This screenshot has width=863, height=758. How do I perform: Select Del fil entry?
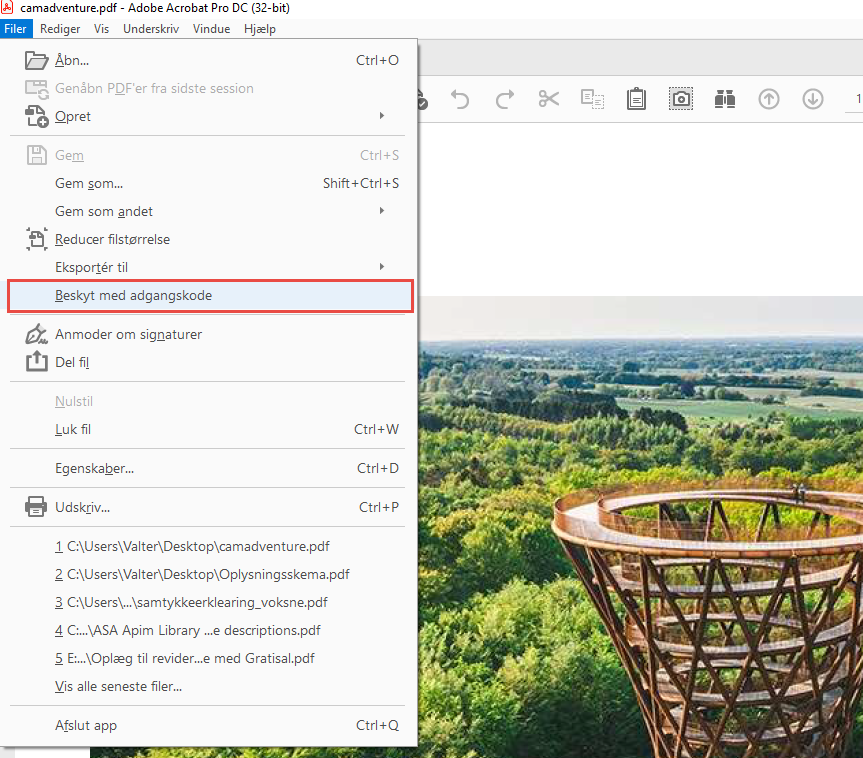(x=207, y=362)
